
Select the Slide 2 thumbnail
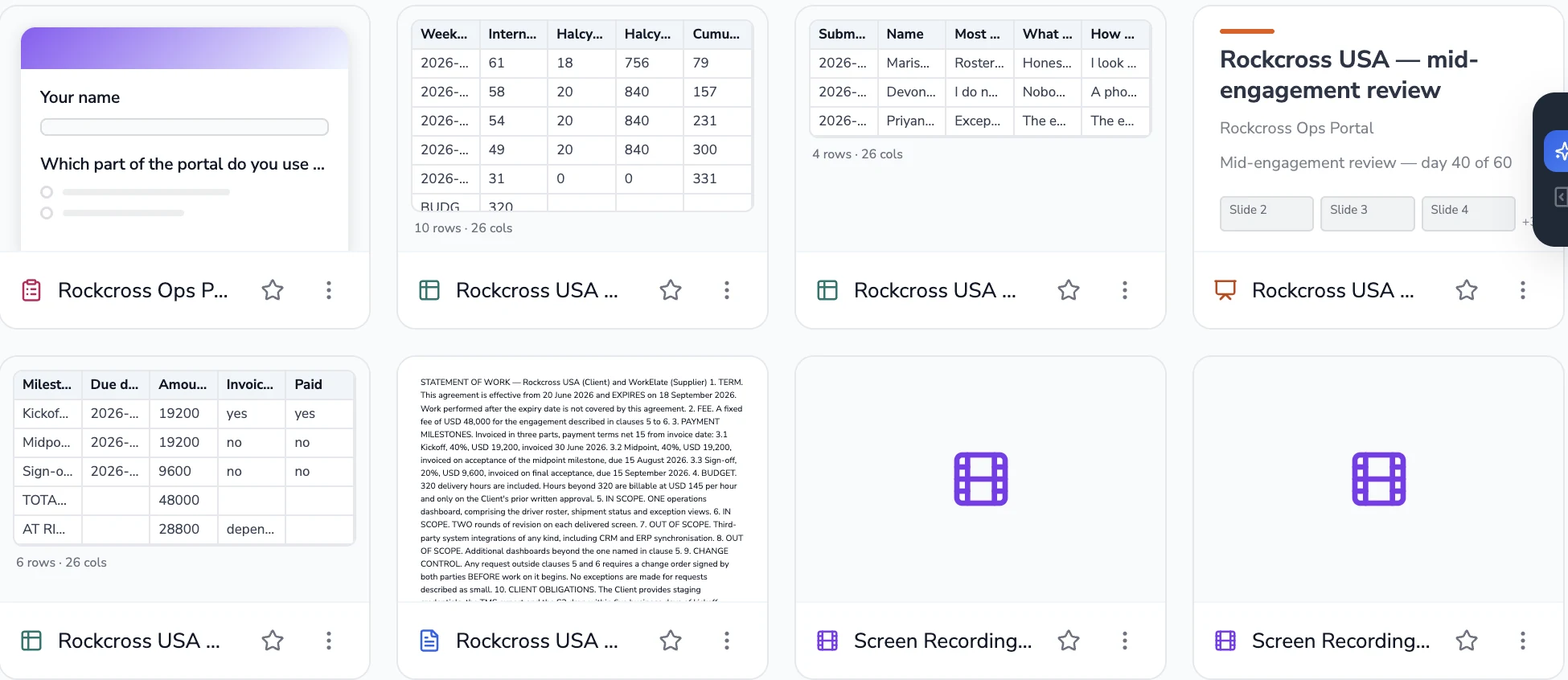[x=1266, y=214]
